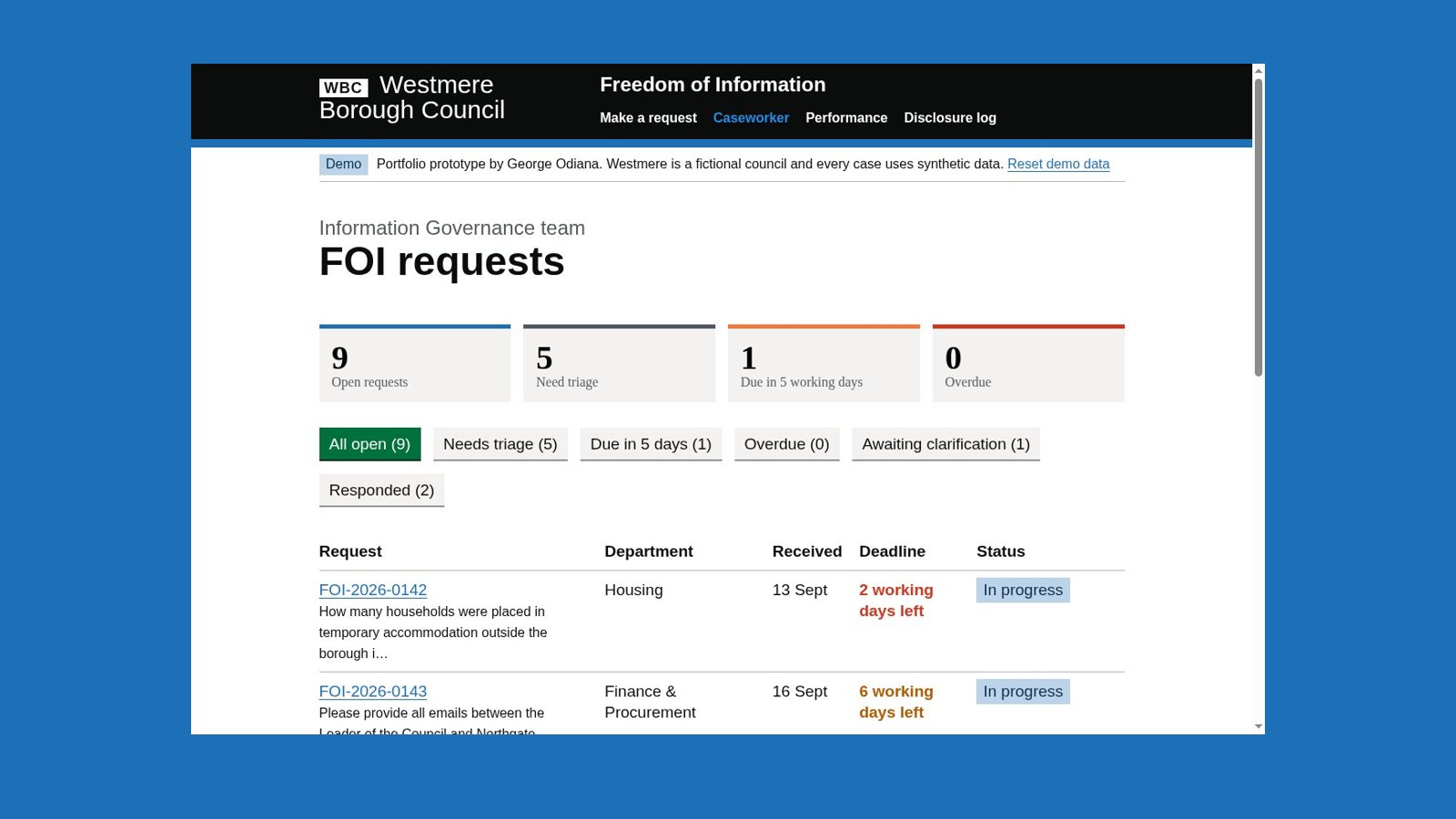Open Westmere Borough Council home link
The width and height of the screenshot is (1456, 819).
tap(411, 97)
